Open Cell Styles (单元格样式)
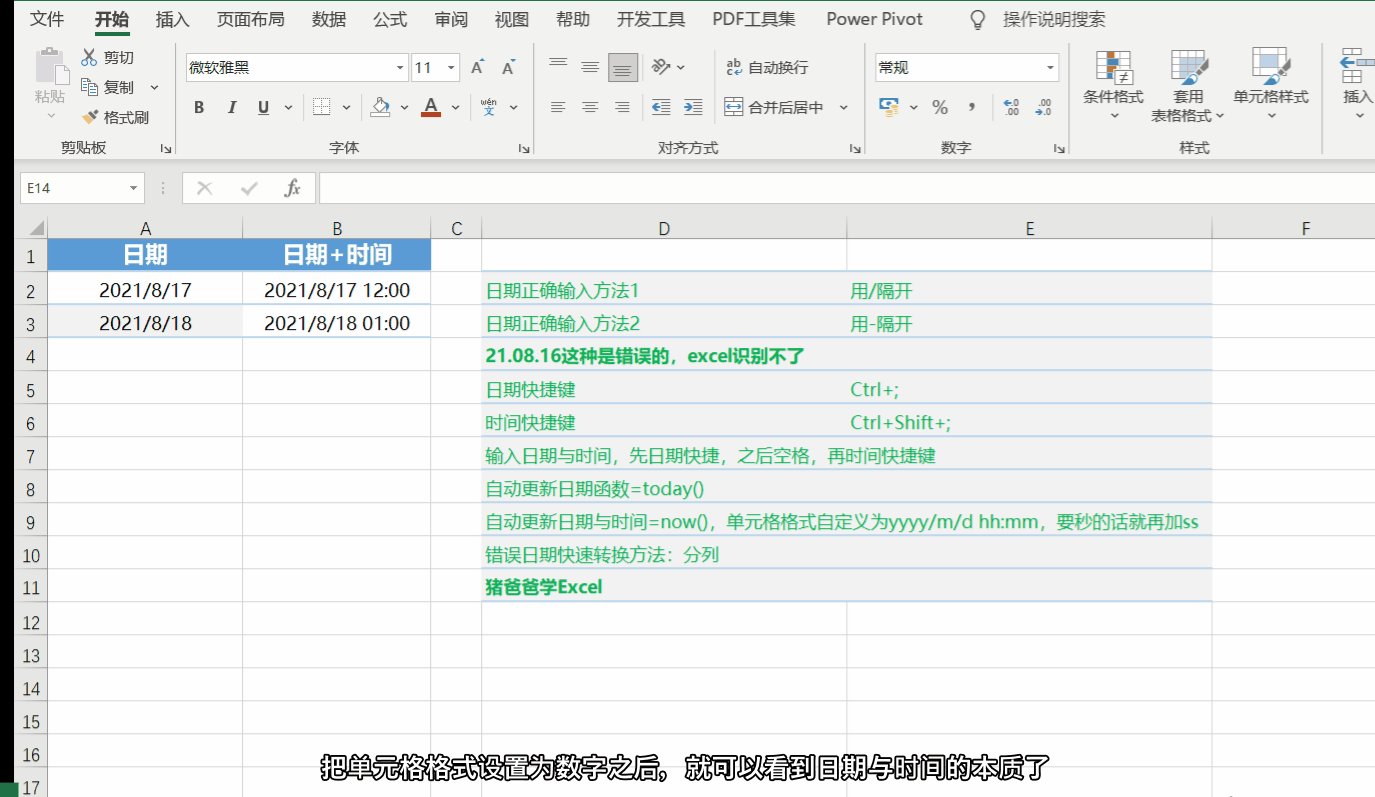This screenshot has width=1375, height=797. (x=1271, y=84)
